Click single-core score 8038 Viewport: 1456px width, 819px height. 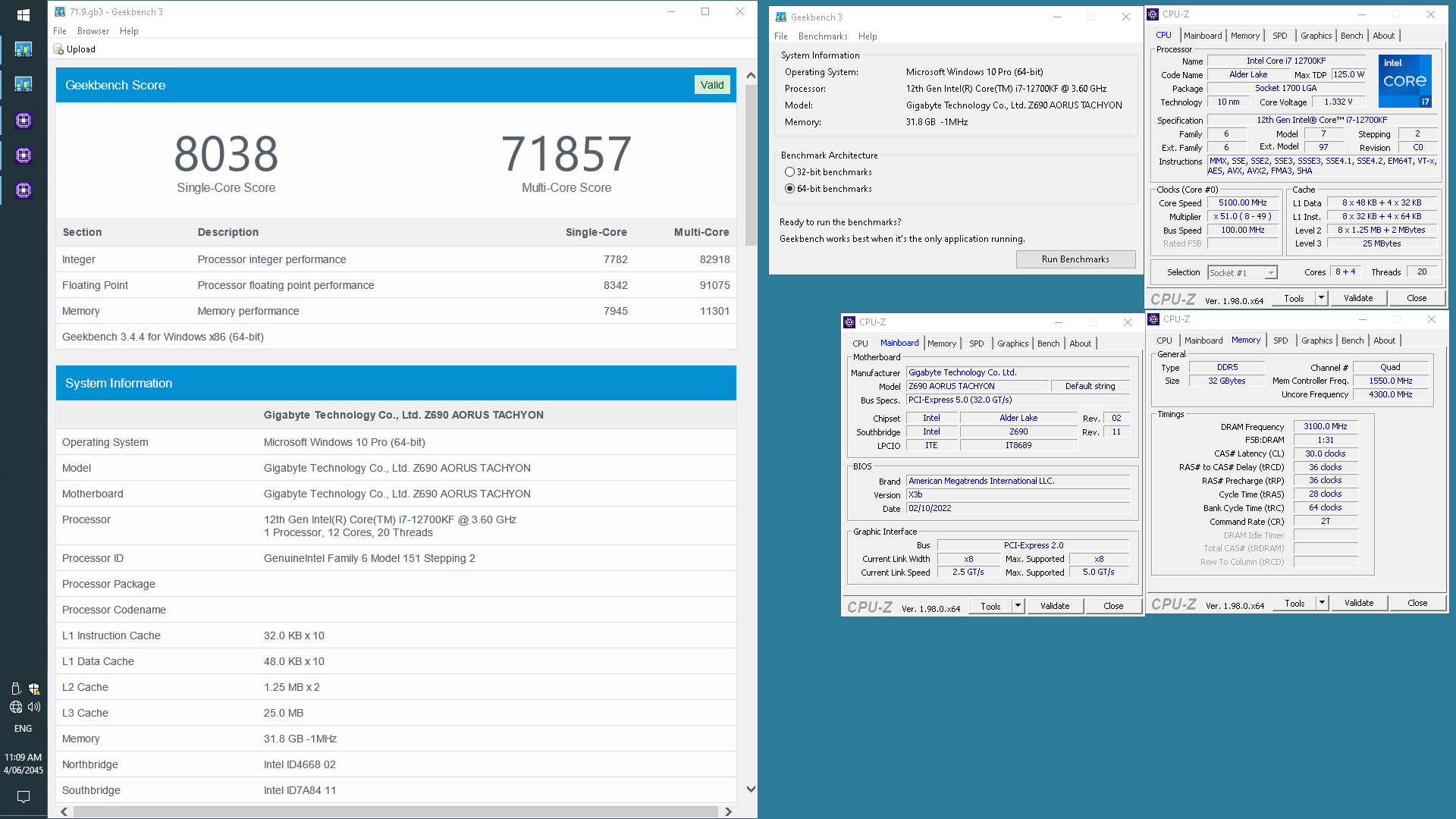coord(226,154)
